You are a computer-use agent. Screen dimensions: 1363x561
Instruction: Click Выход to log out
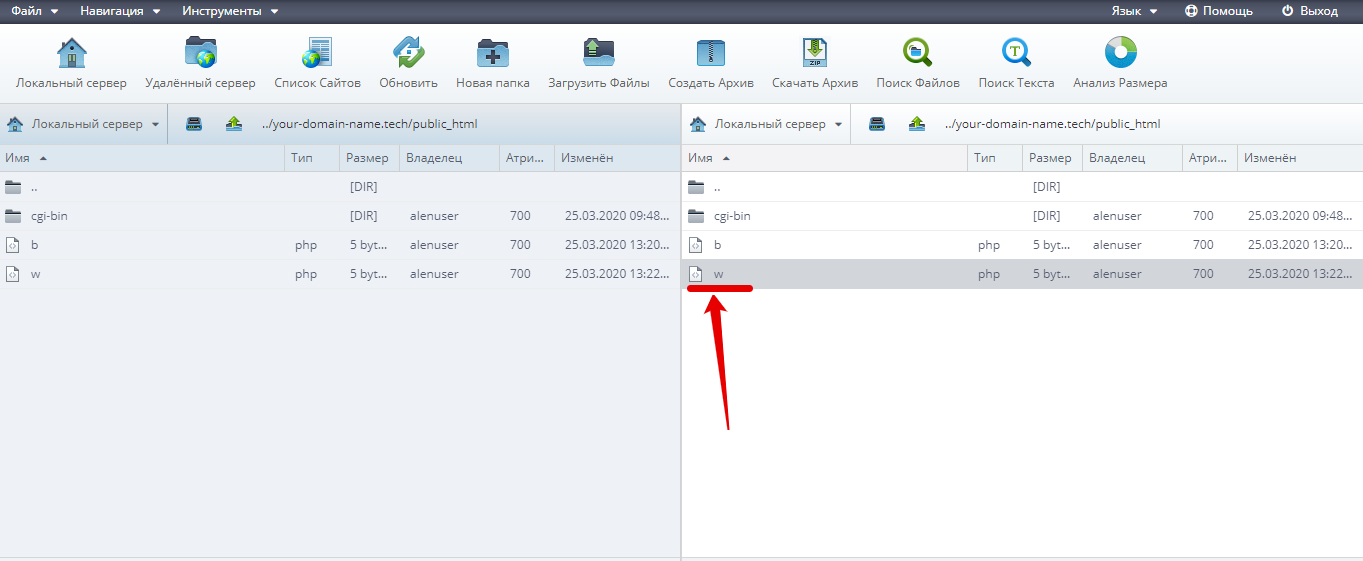point(1309,11)
